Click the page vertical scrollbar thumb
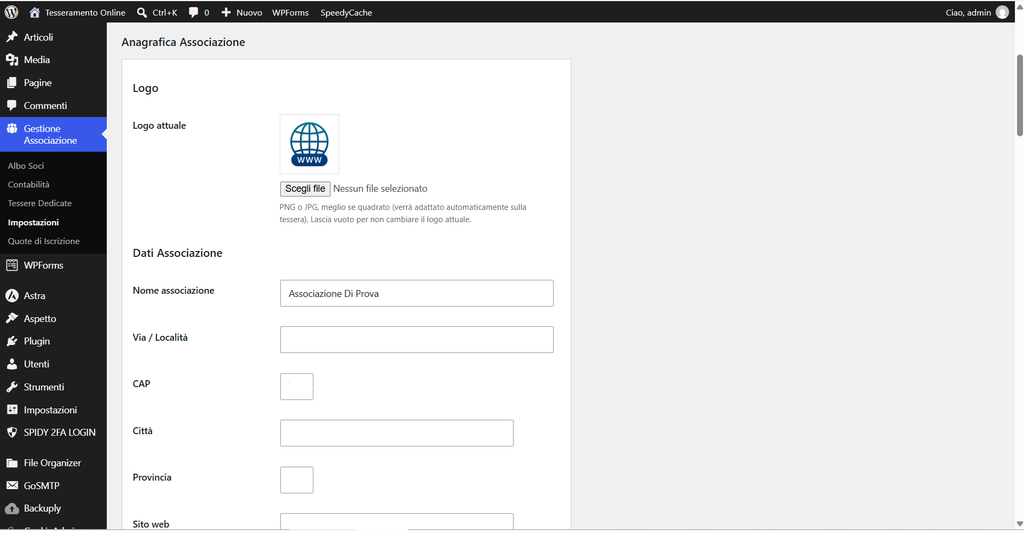Image resolution: width=1024 pixels, height=533 pixels. 1019,95
